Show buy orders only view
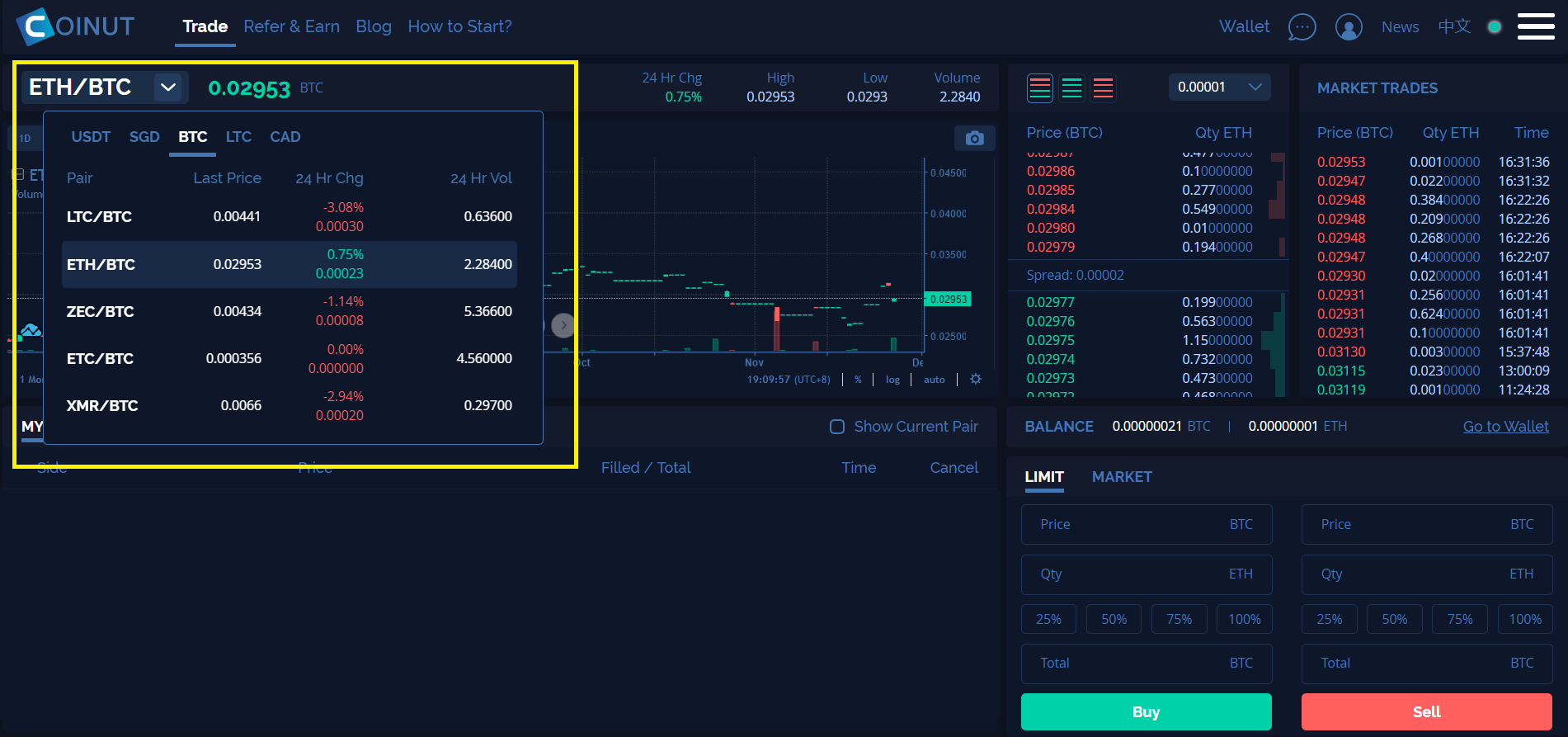This screenshot has height=737, width=1568. pos(1071,87)
